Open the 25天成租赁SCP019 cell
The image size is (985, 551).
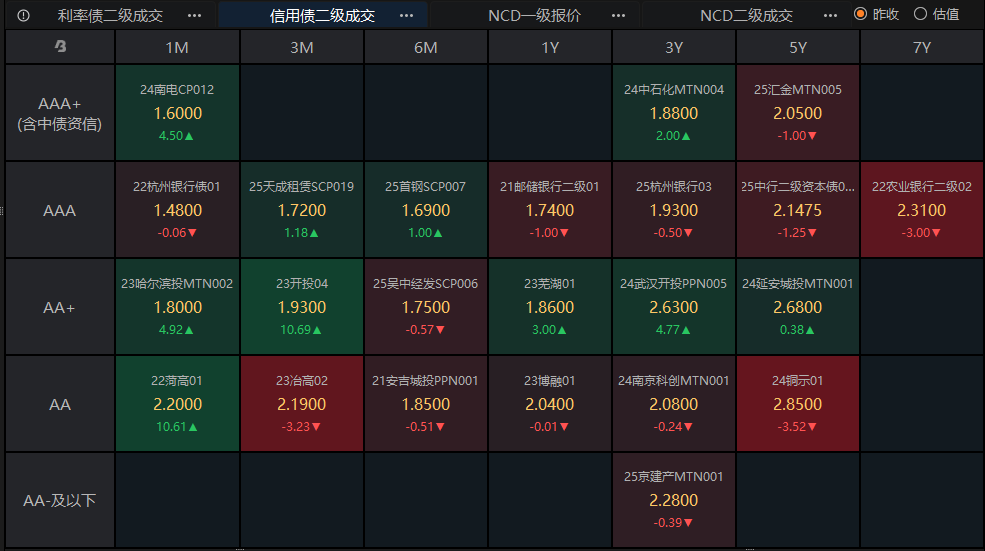coord(302,210)
